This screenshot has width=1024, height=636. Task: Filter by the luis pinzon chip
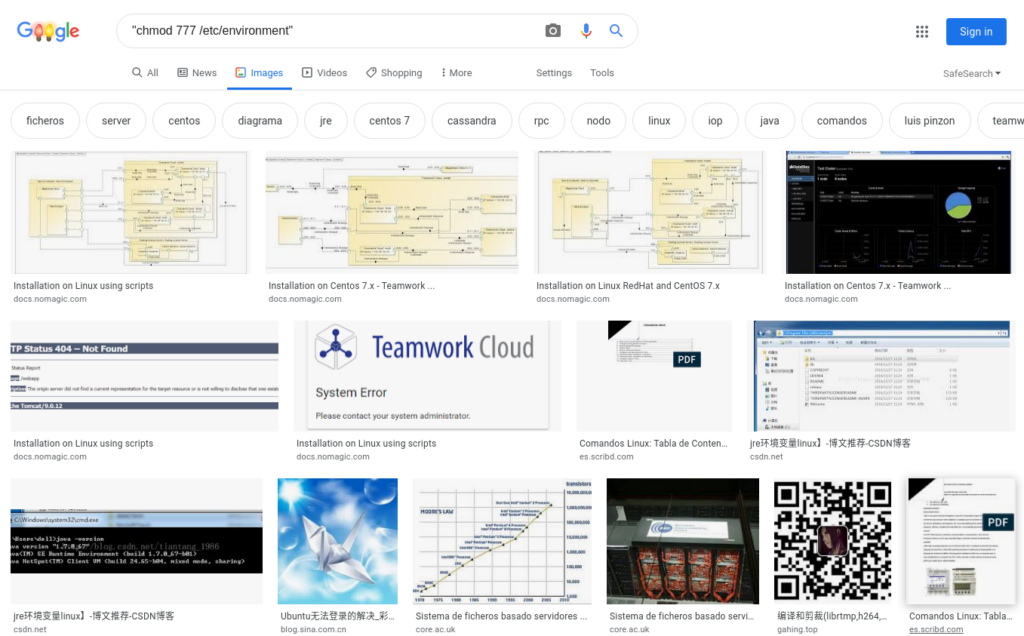click(x=929, y=121)
